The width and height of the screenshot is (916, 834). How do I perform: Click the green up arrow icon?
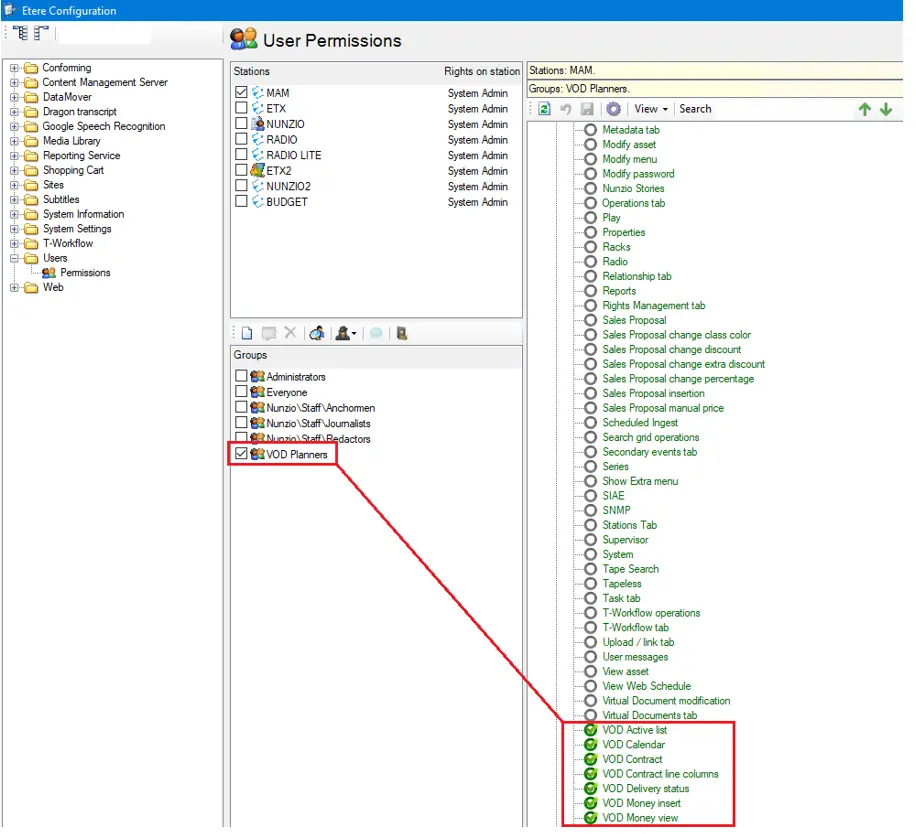pyautogui.click(x=865, y=109)
